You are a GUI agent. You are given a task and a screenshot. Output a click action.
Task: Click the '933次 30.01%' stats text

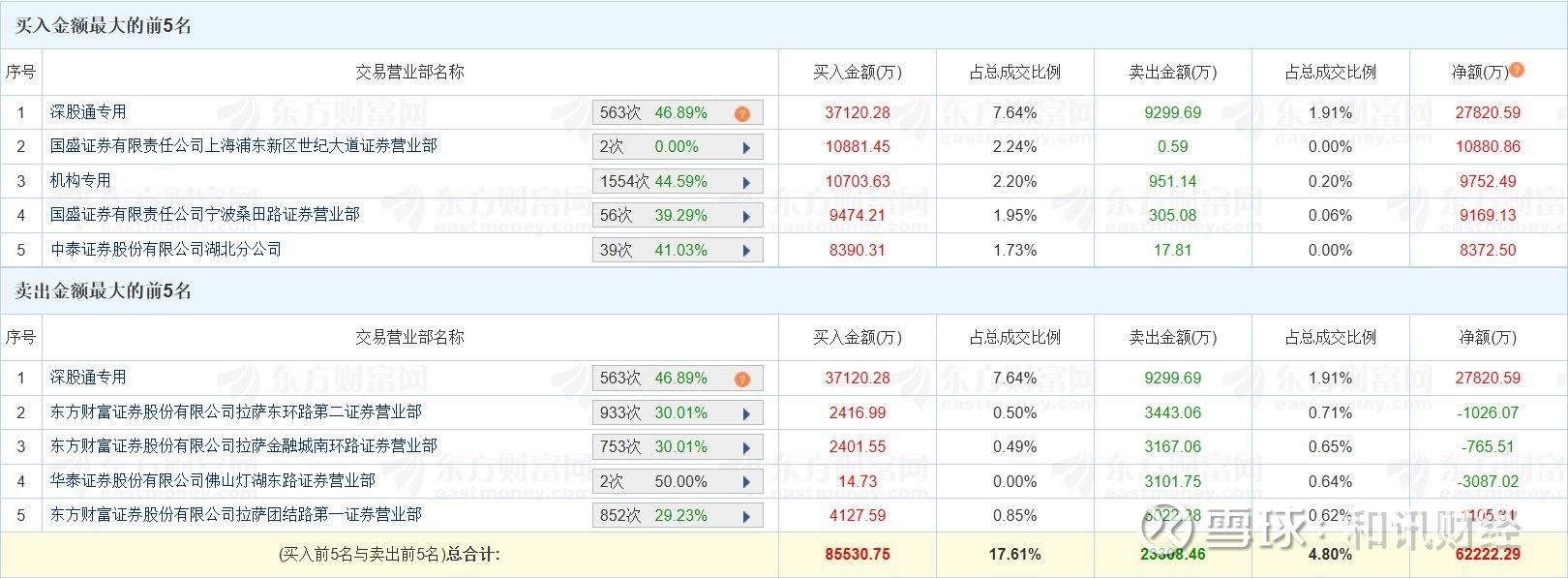pyautogui.click(x=653, y=413)
